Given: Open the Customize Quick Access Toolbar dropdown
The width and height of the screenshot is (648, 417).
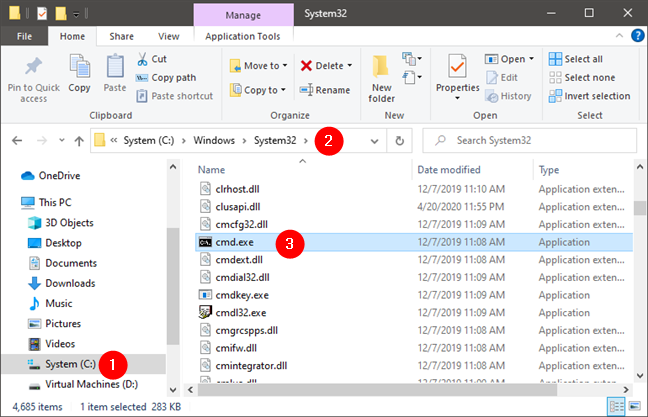Looking at the screenshot, I should click(x=76, y=14).
